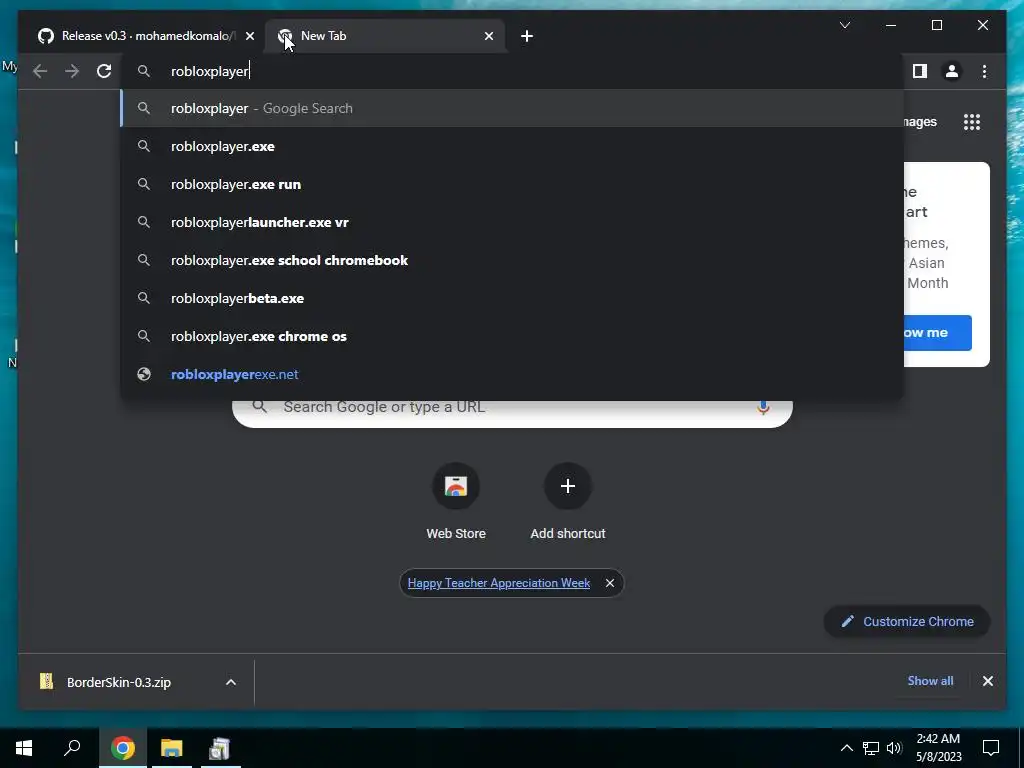The width and height of the screenshot is (1024, 768).
Task: Open the Google apps grid
Action: pos(972,122)
